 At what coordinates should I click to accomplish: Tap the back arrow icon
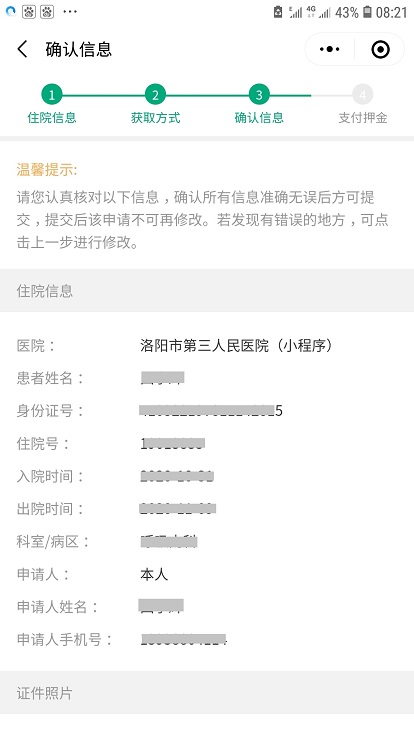pos(22,49)
